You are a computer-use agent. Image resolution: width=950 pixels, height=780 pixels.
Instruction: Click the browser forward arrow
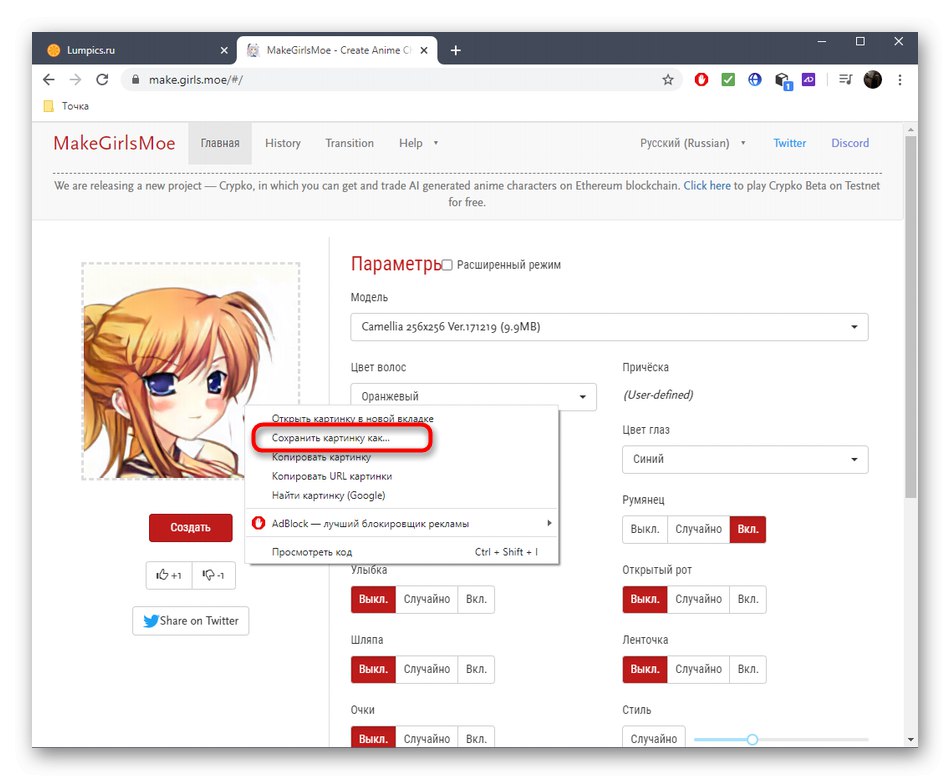(x=75, y=80)
